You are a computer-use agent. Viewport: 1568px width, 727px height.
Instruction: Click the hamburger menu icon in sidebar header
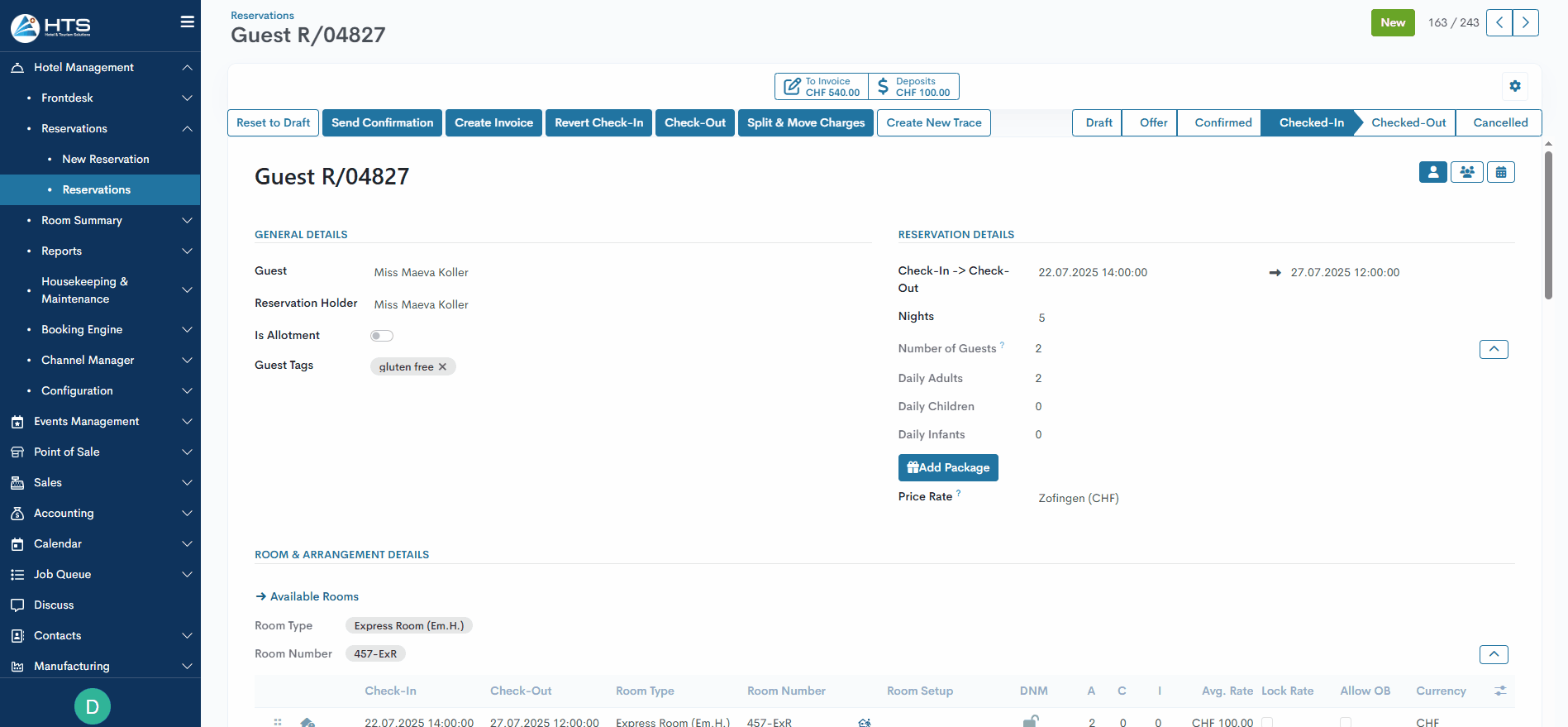(188, 22)
